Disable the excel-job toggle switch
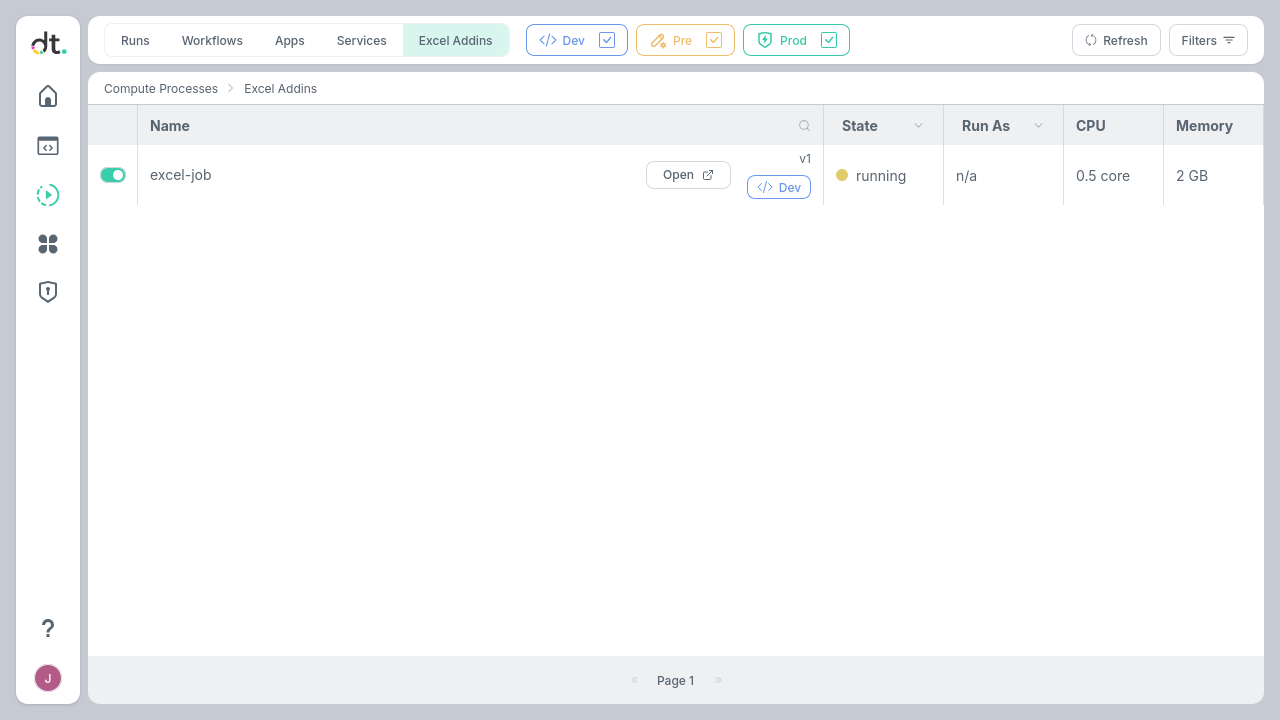This screenshot has width=1280, height=720. (113, 175)
